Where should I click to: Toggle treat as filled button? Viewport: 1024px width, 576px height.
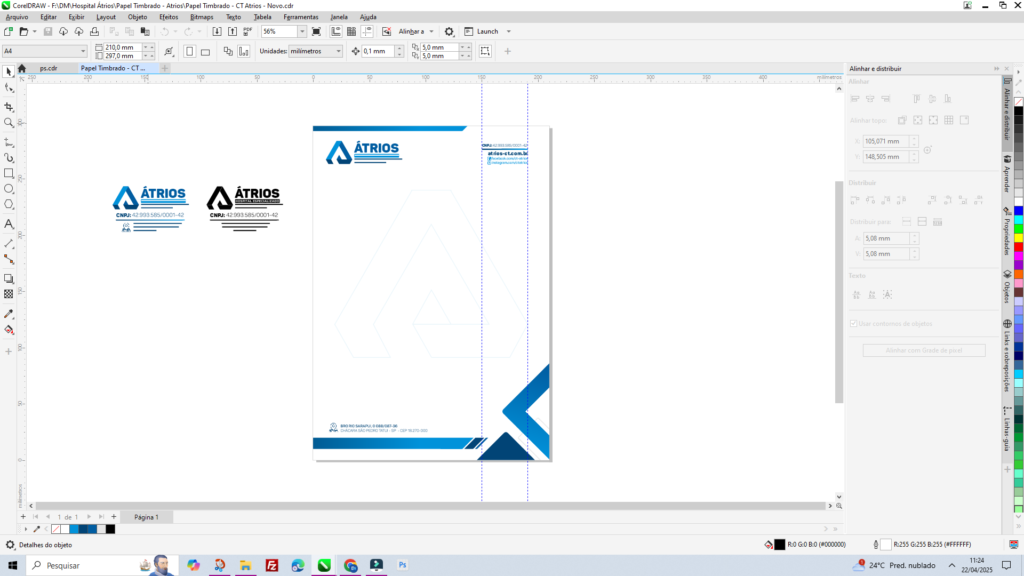pos(485,51)
